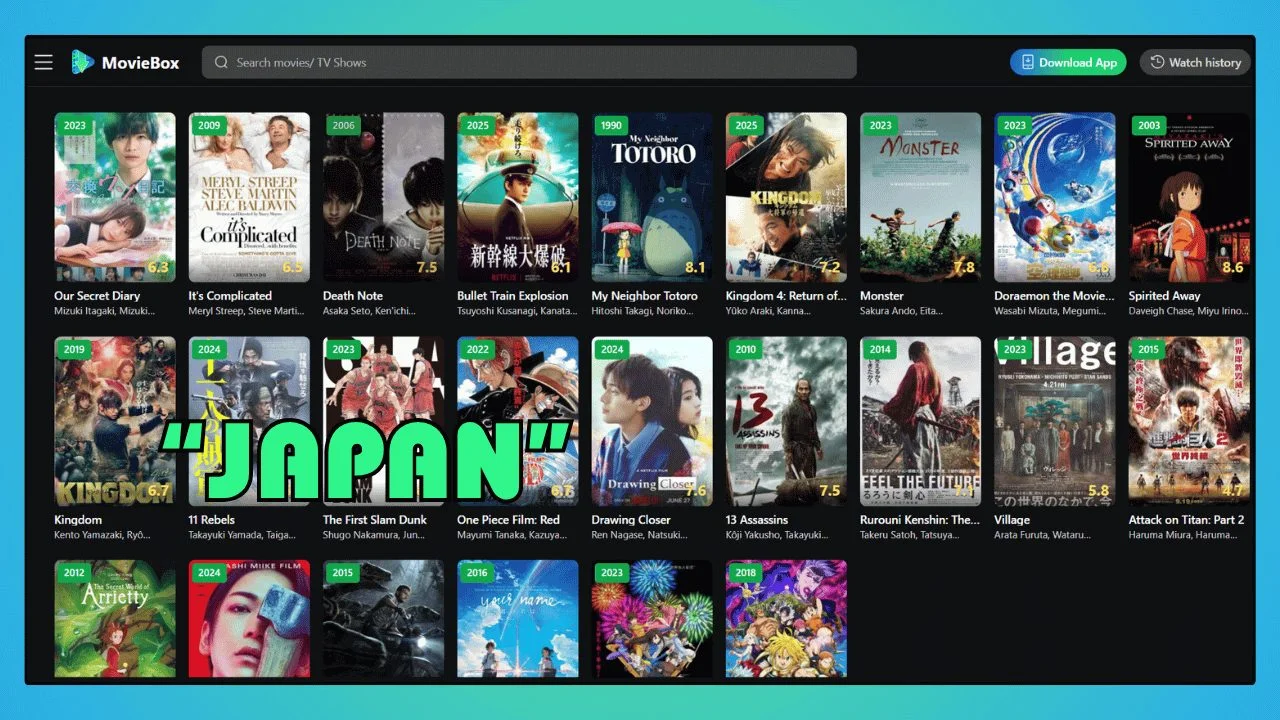The image size is (1280, 720).
Task: Open Village movie poster
Action: (x=1055, y=421)
